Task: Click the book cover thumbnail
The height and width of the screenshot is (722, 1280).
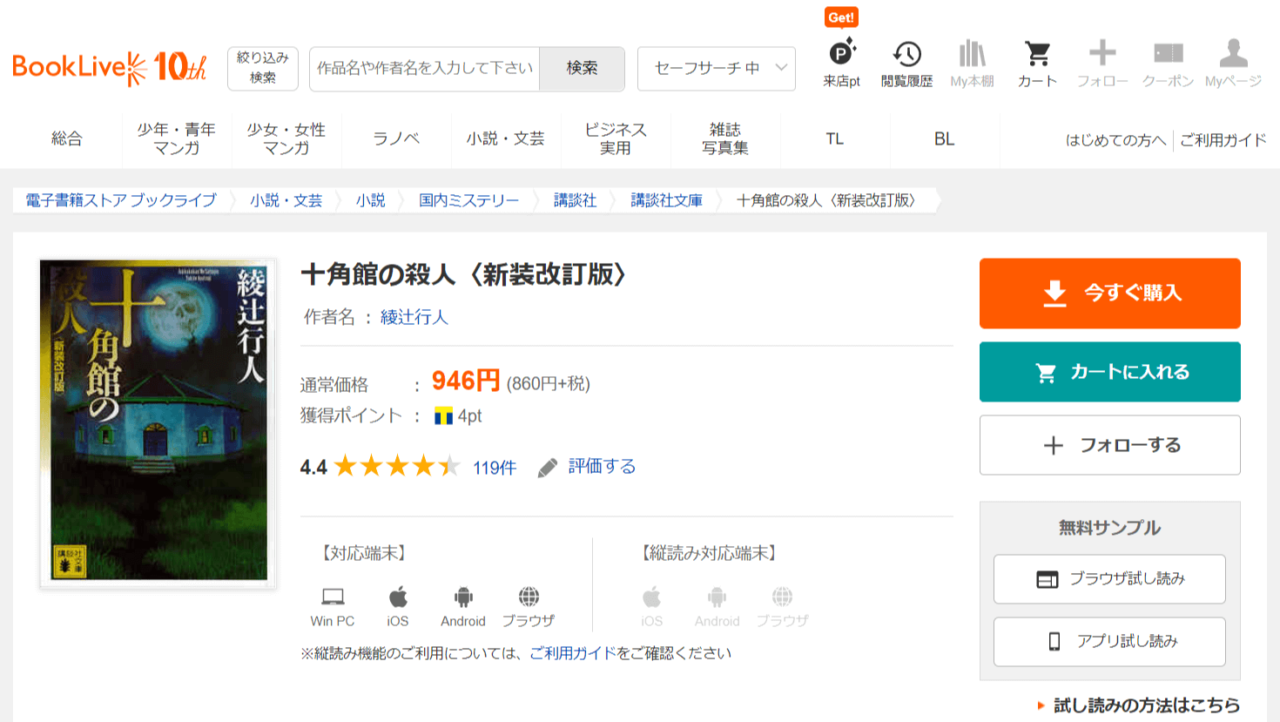Action: (x=158, y=423)
